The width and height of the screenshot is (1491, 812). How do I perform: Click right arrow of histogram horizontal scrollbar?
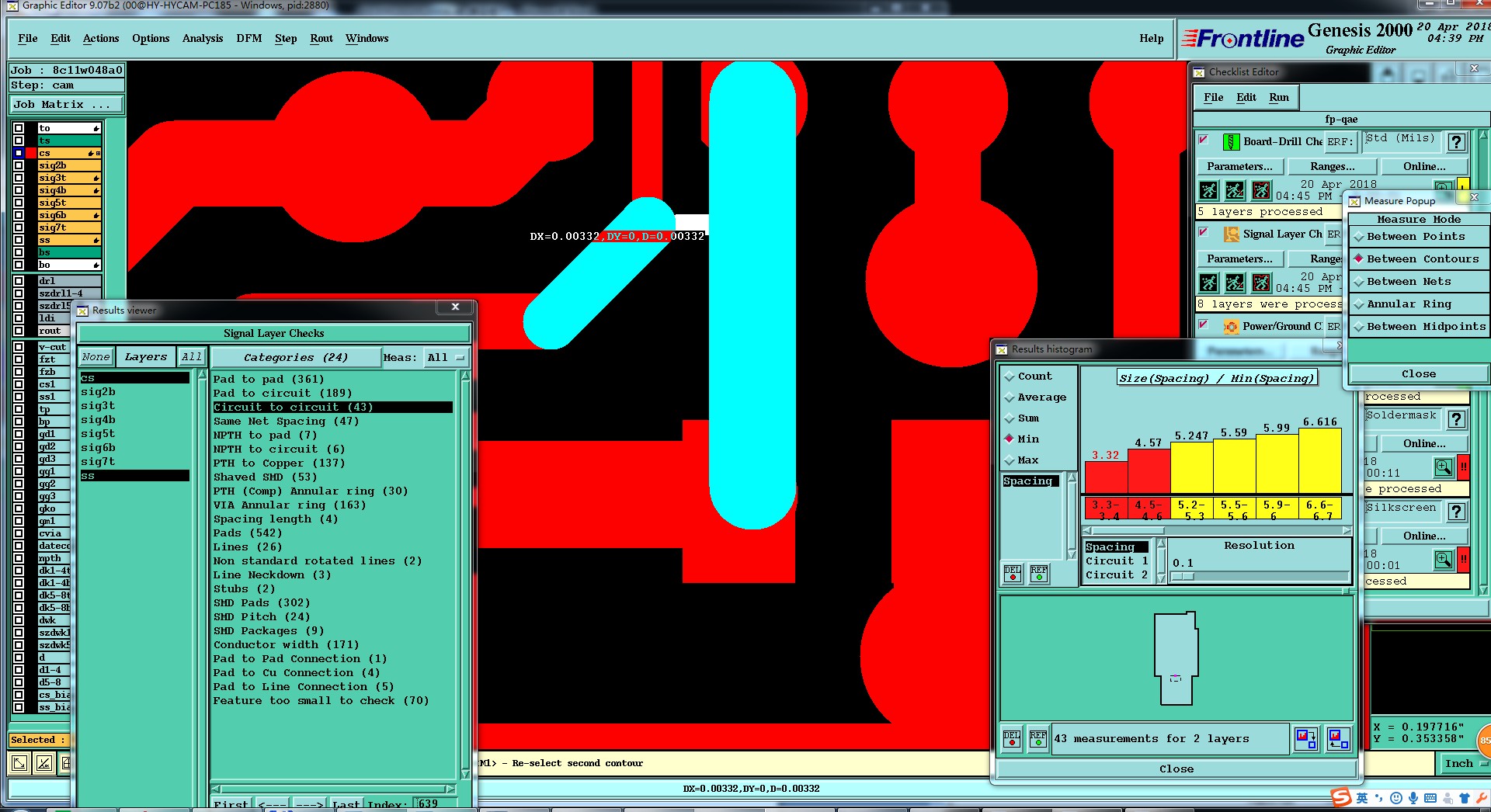pyautogui.click(x=1346, y=531)
